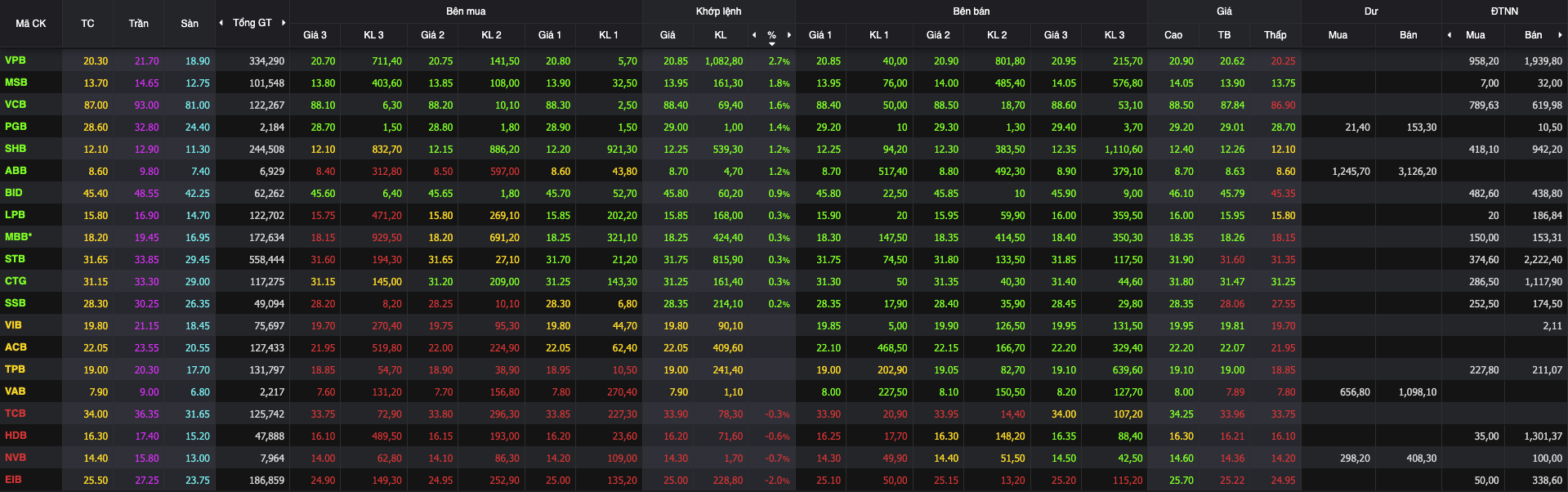The image size is (1568, 492).
Task: Click TCB's floor price 31.65
Action: (x=197, y=414)
